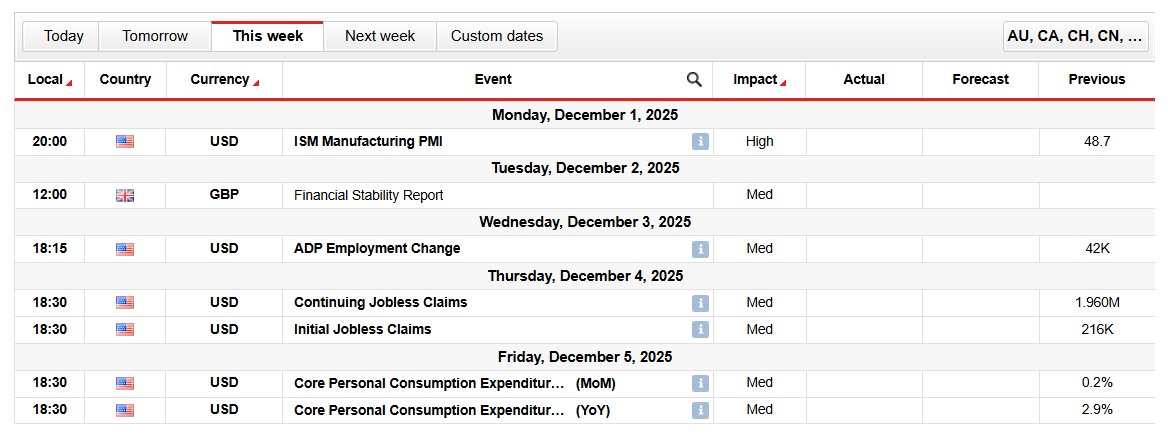Open info icon for ISM Manufacturing PMI
This screenshot has height=441, width=1168.
click(700, 142)
